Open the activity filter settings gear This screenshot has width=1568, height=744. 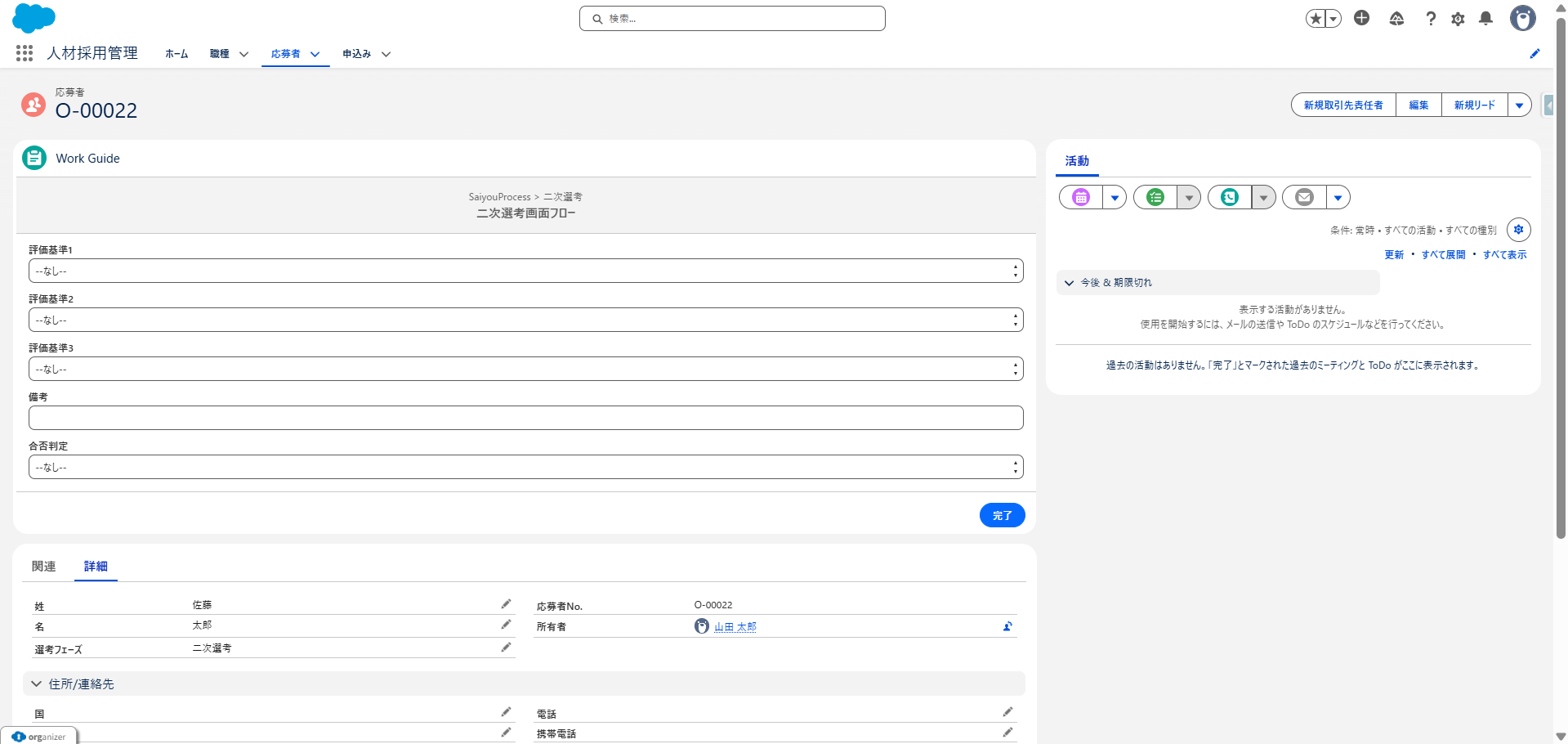click(x=1518, y=230)
